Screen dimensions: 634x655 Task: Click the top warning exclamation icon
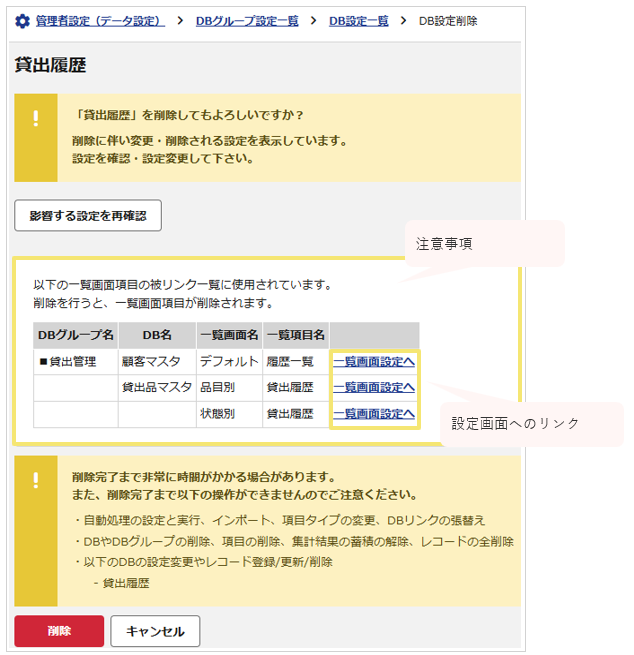(36, 118)
